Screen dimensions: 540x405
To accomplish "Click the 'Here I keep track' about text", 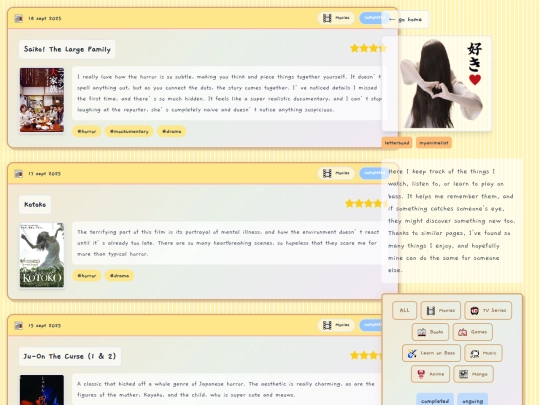I will click(x=451, y=221).
